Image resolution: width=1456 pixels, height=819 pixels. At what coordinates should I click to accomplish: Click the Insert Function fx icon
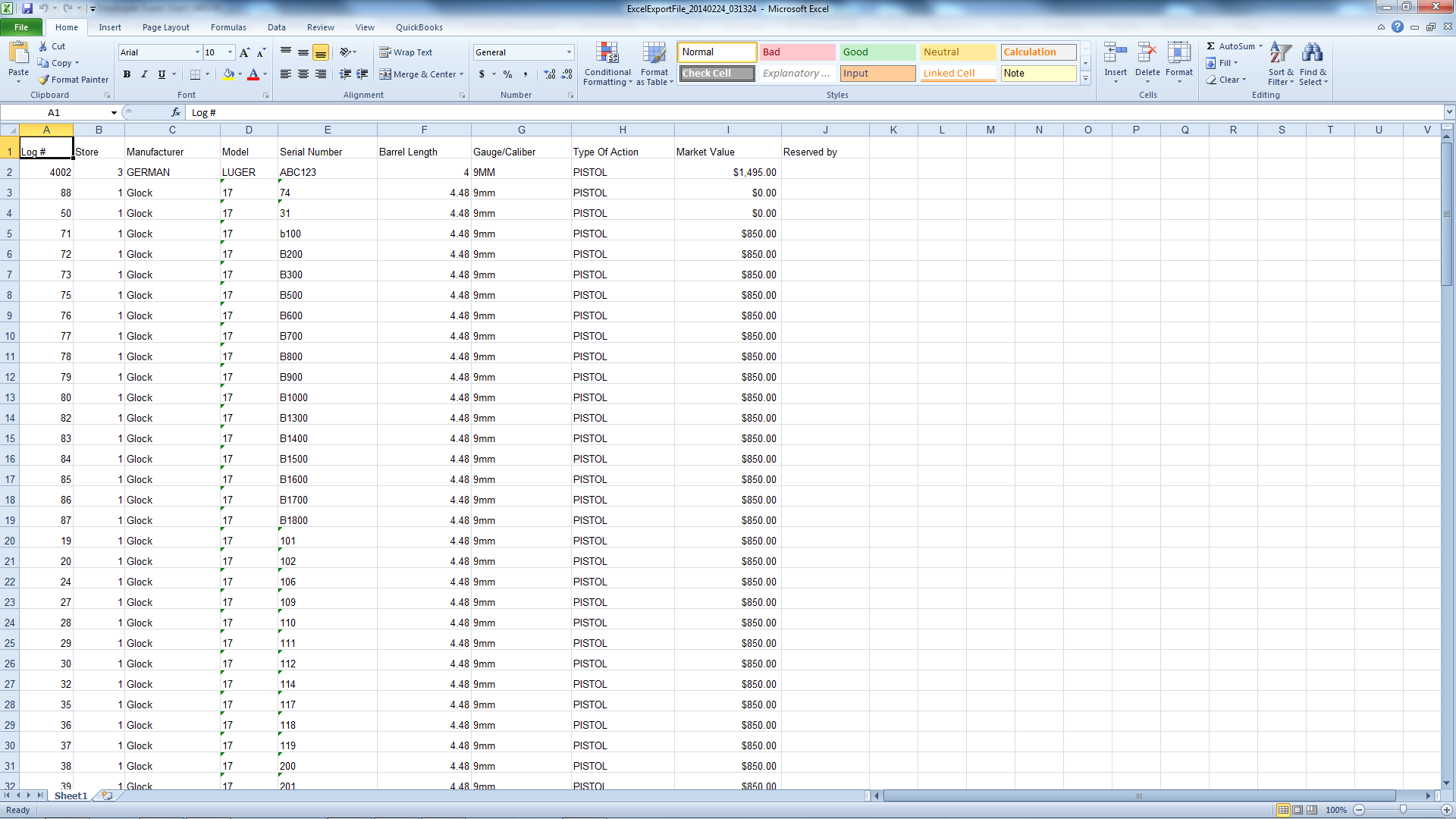point(176,112)
